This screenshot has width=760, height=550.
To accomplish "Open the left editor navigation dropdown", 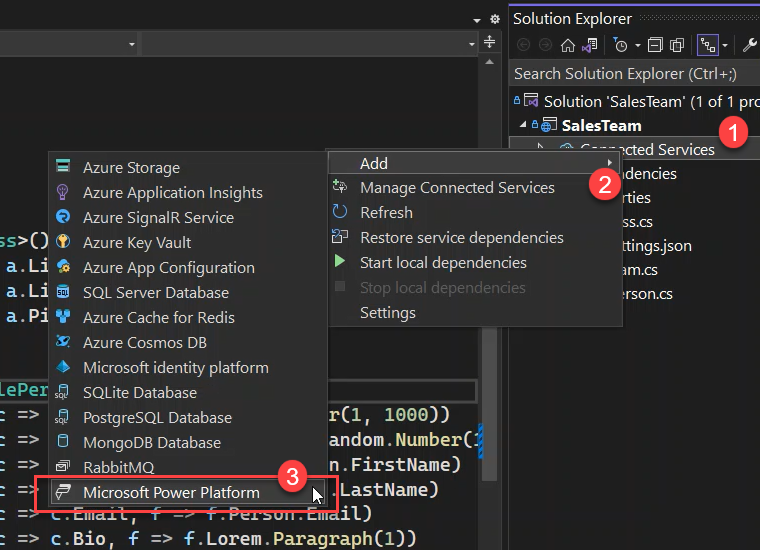I will pyautogui.click(x=132, y=44).
